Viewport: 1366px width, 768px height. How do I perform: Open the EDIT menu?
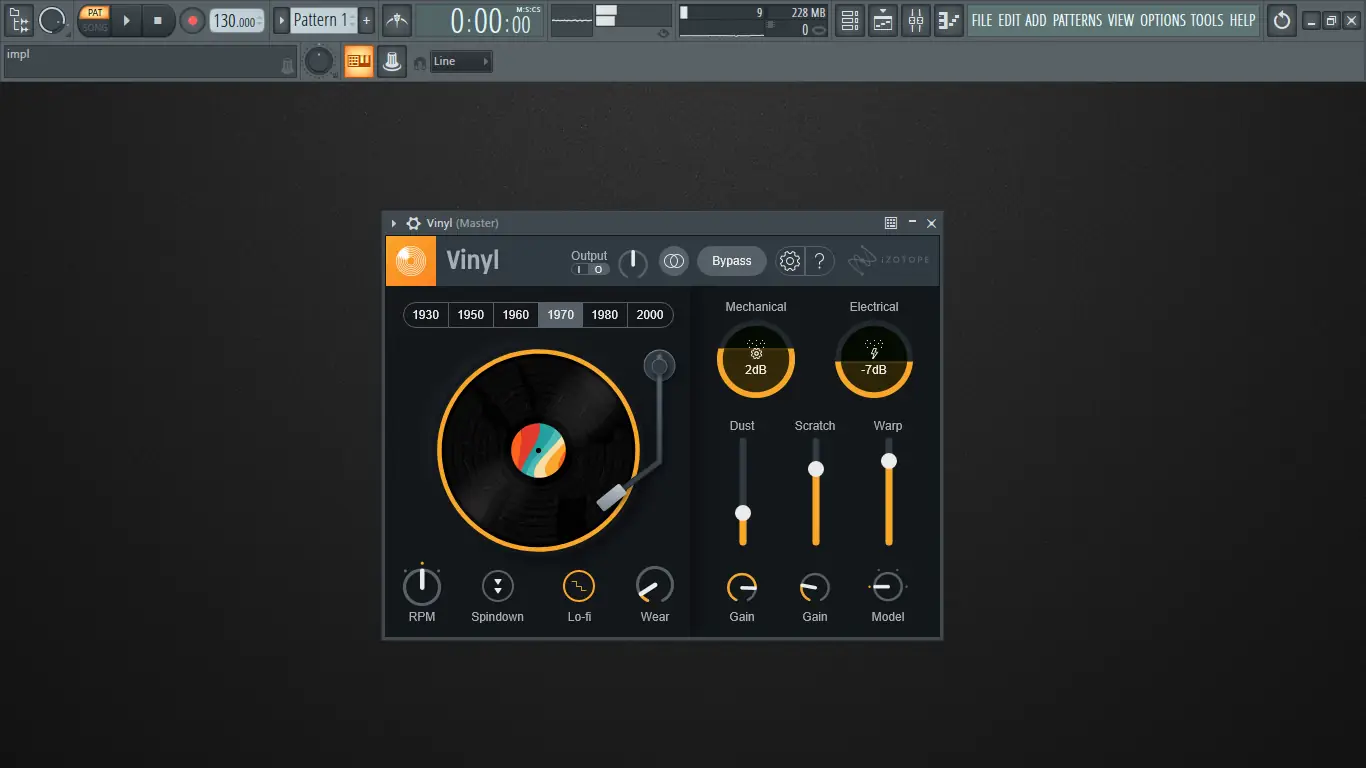1009,20
